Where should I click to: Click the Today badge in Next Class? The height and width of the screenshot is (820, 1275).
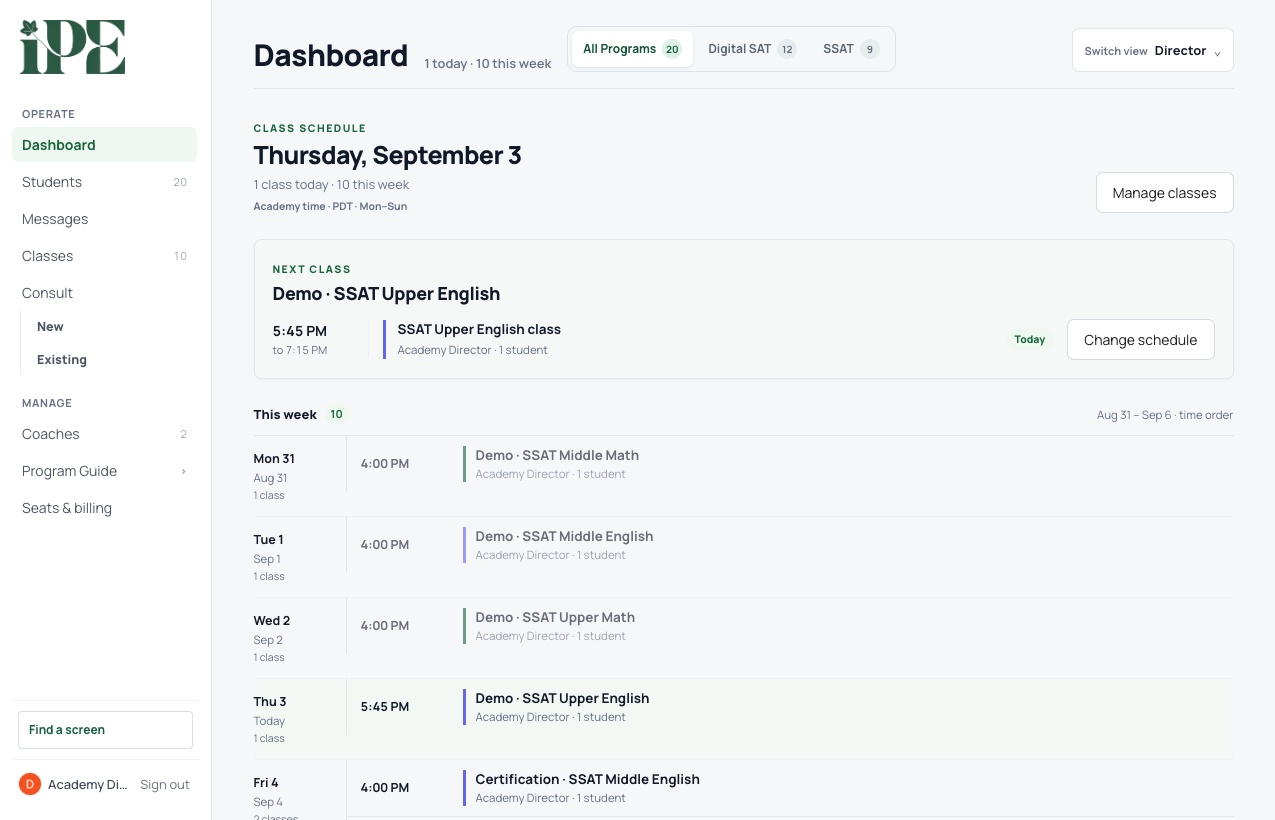click(1029, 340)
